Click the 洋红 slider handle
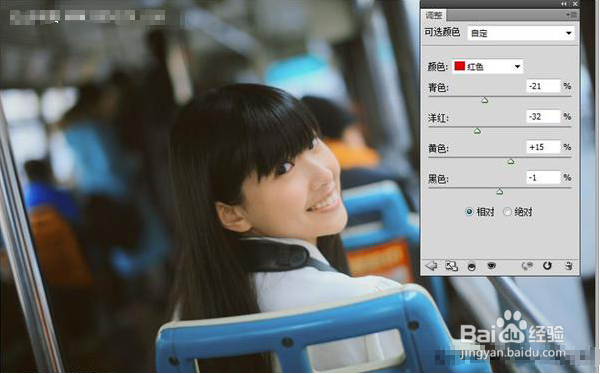This screenshot has width=600, height=374. tap(477, 131)
